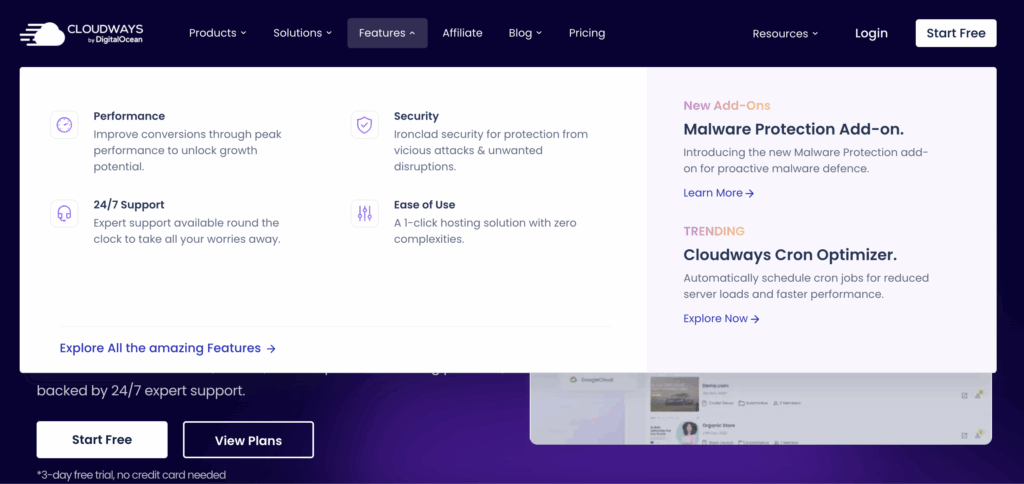Open the Performance feature title

(129, 116)
